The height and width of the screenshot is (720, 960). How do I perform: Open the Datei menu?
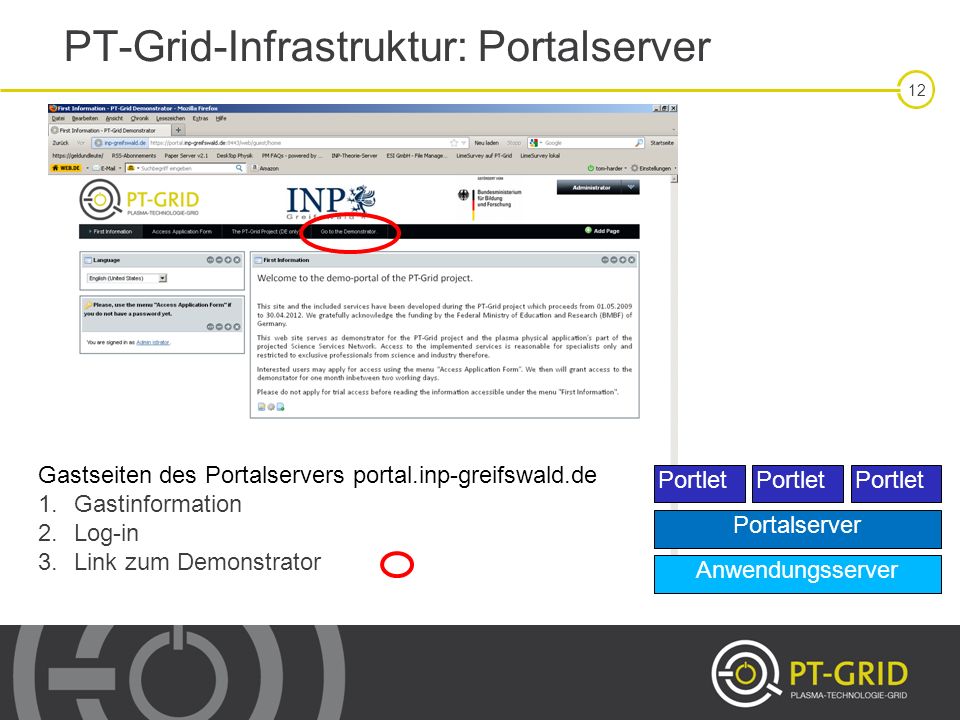pos(58,118)
